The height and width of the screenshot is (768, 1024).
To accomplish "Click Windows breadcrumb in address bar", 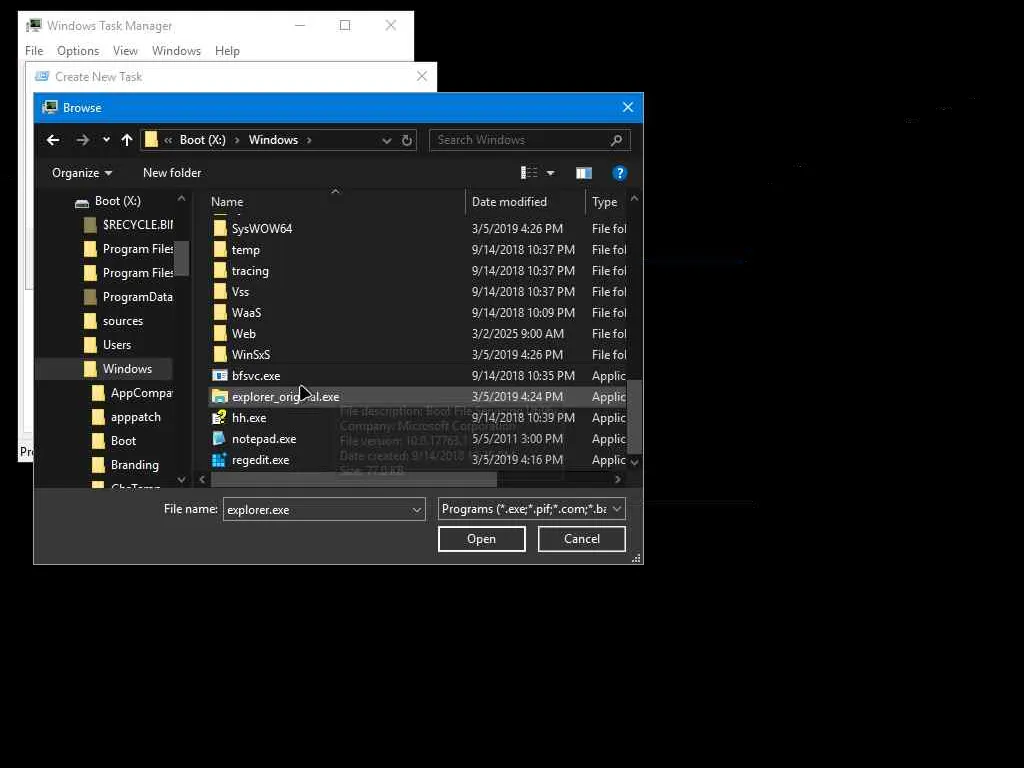I will tap(273, 140).
